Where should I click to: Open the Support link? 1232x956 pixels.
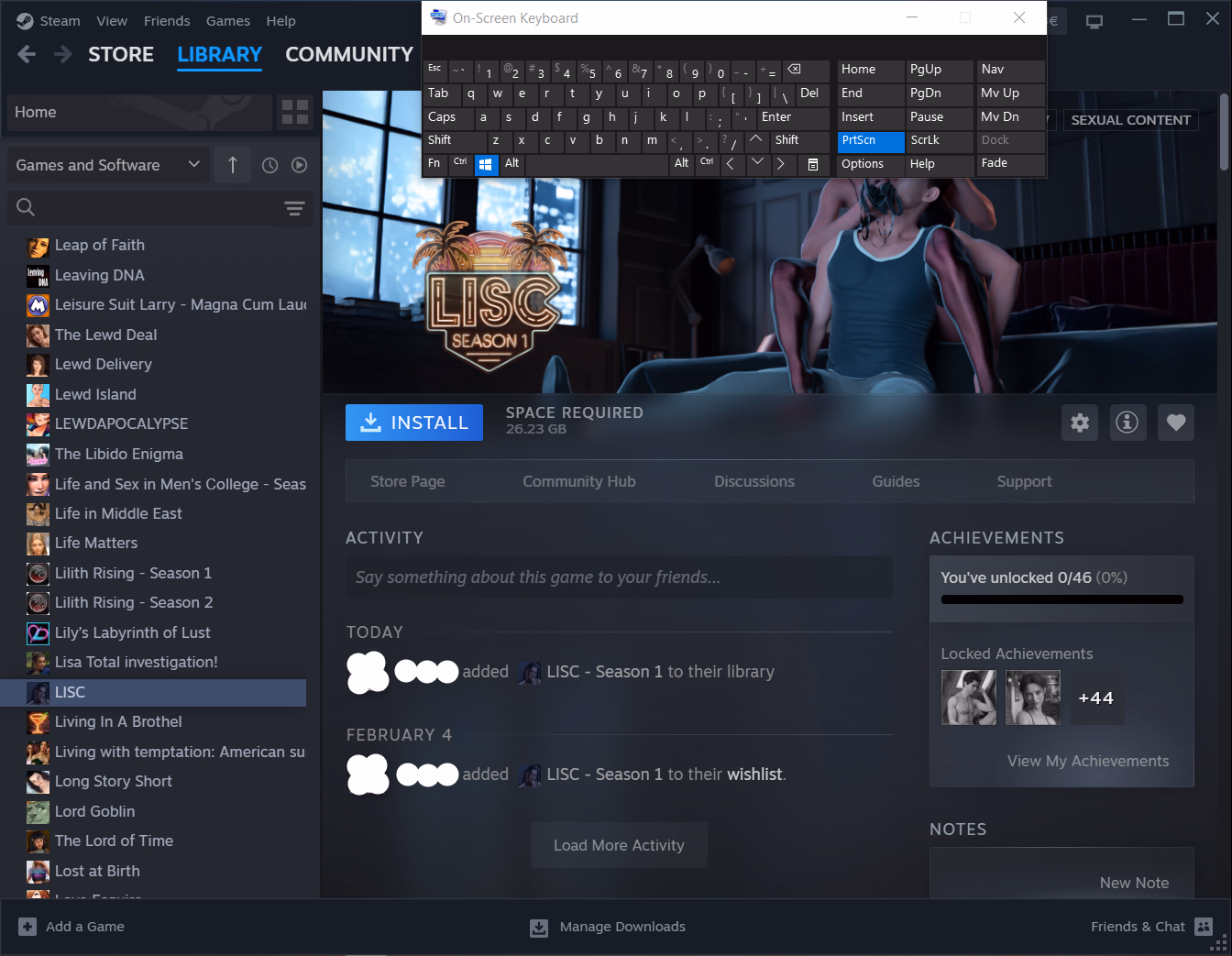pyautogui.click(x=1024, y=481)
